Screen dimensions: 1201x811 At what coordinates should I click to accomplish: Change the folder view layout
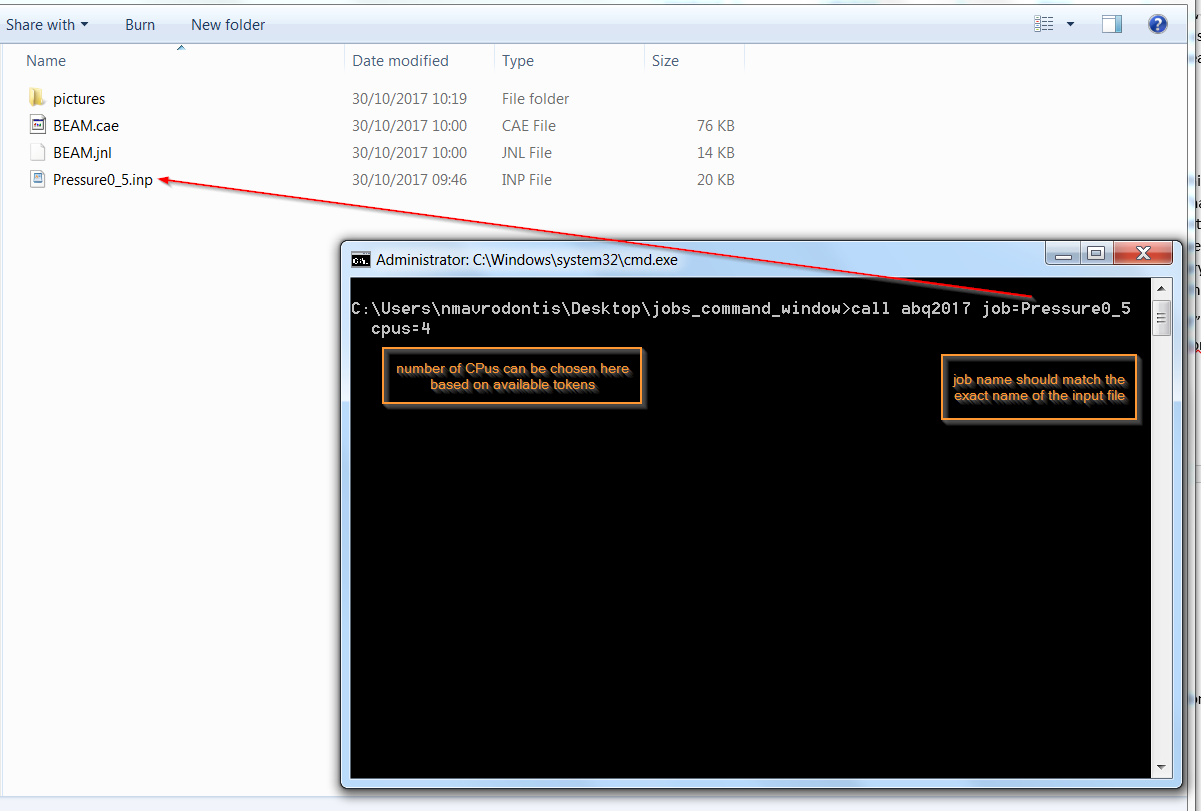[x=1043, y=24]
